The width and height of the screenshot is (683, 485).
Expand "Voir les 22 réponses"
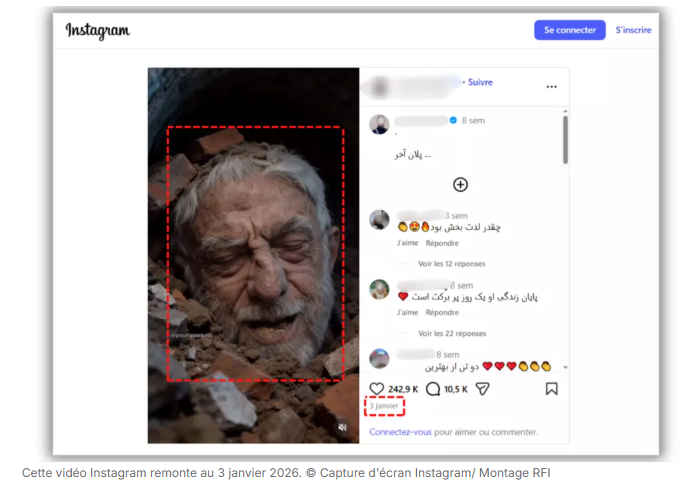451,333
